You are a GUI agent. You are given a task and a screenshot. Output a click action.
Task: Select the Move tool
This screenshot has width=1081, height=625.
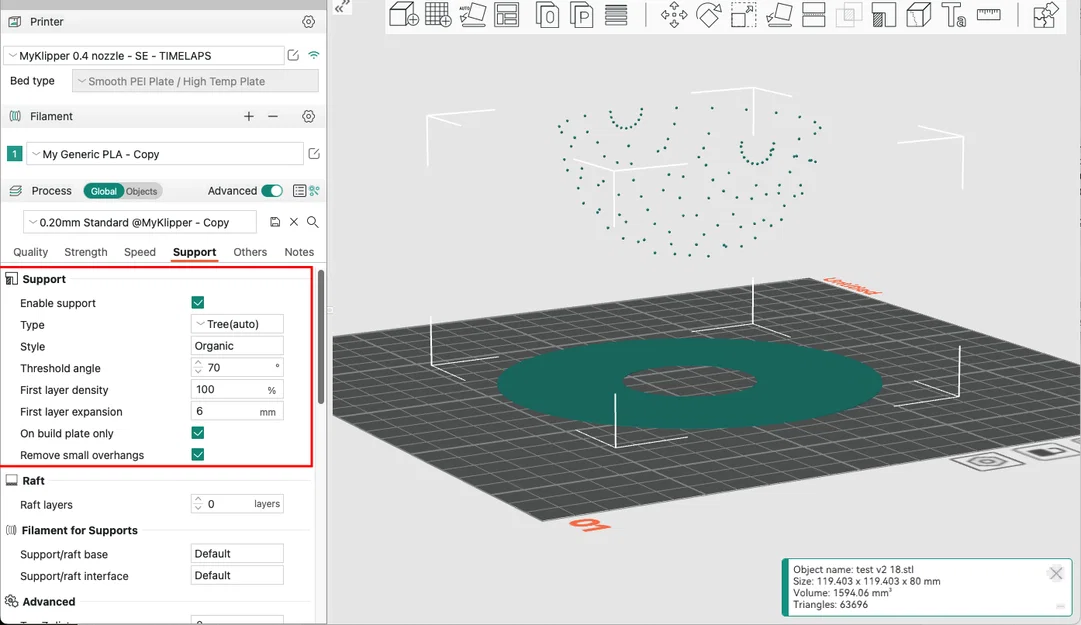click(674, 14)
